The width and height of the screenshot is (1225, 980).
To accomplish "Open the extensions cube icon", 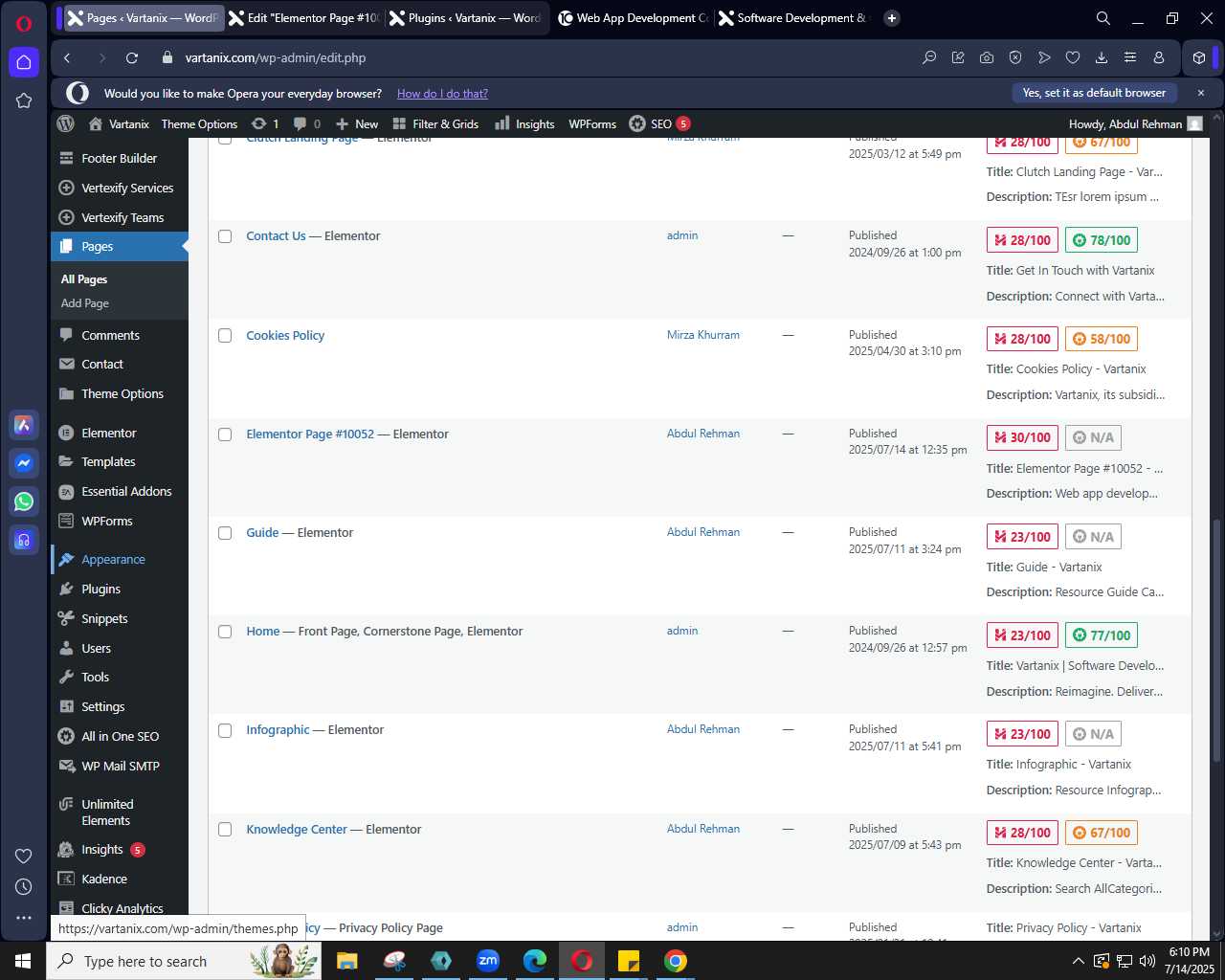I will pos(1199,57).
